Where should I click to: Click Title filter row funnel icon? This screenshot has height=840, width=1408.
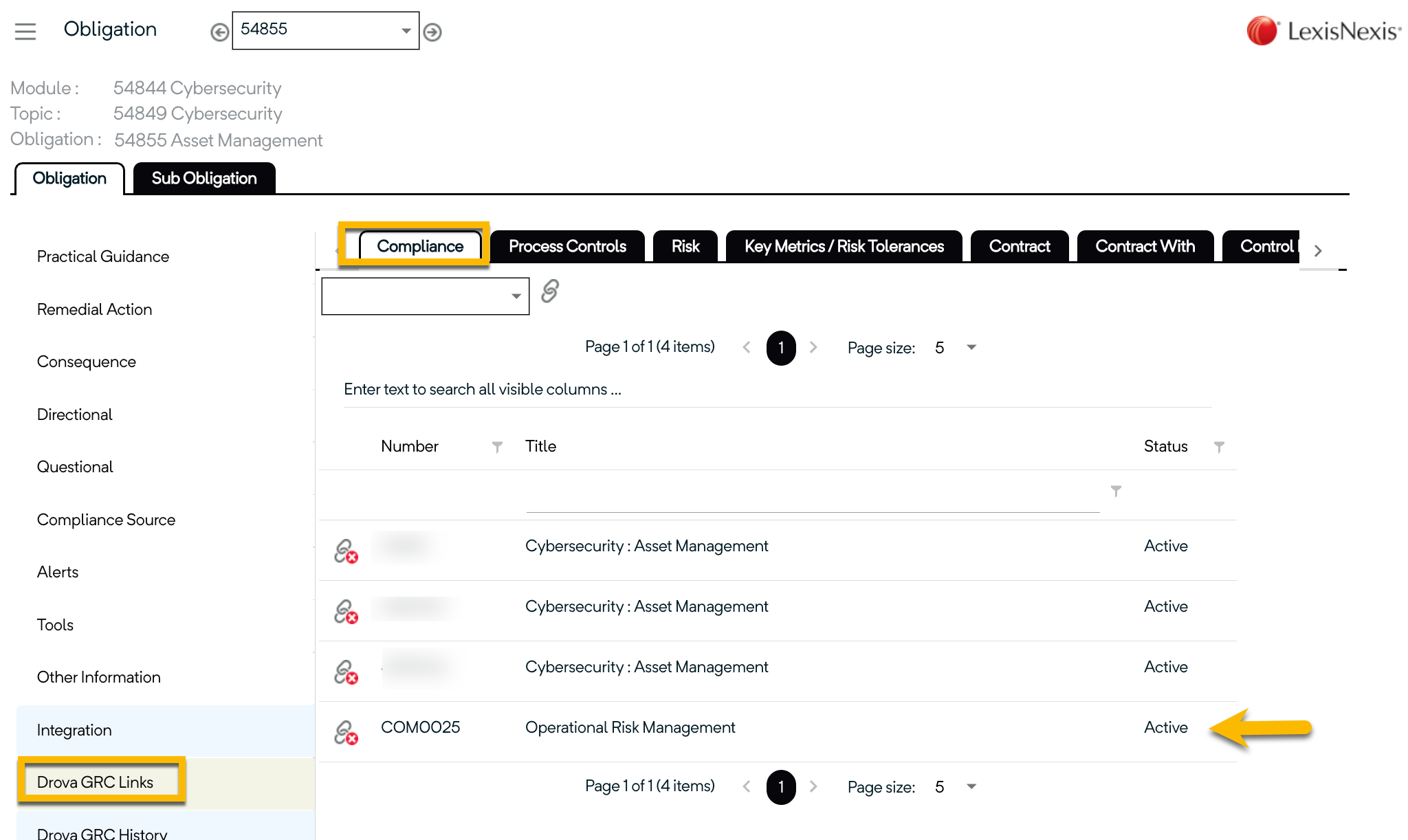coord(1116,491)
